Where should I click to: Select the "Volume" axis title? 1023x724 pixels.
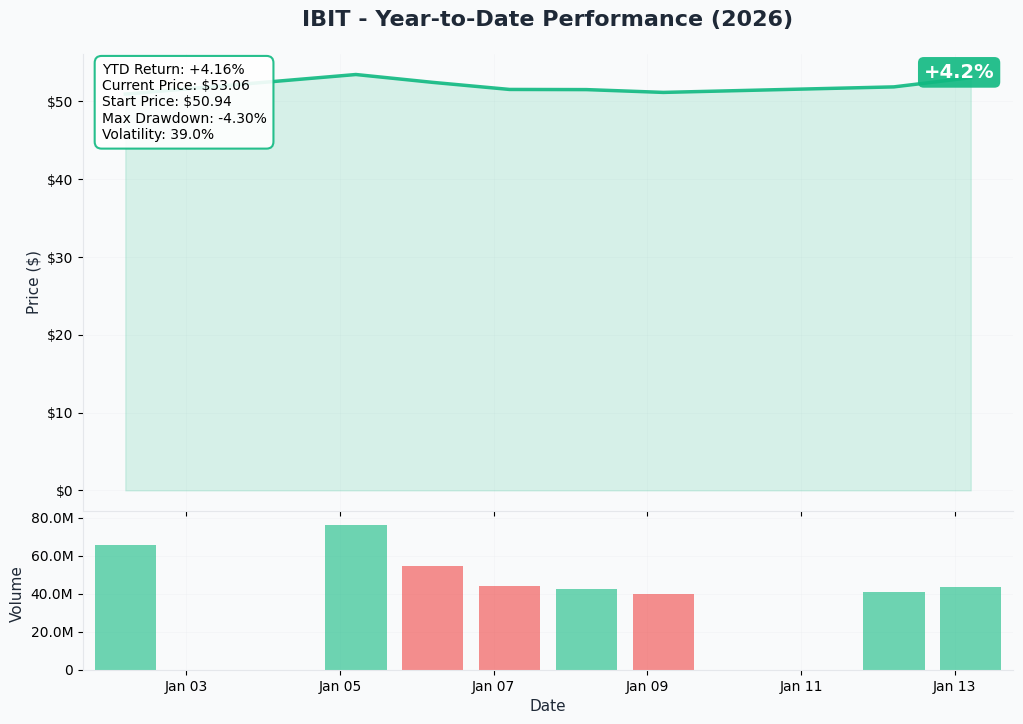(x=16, y=595)
